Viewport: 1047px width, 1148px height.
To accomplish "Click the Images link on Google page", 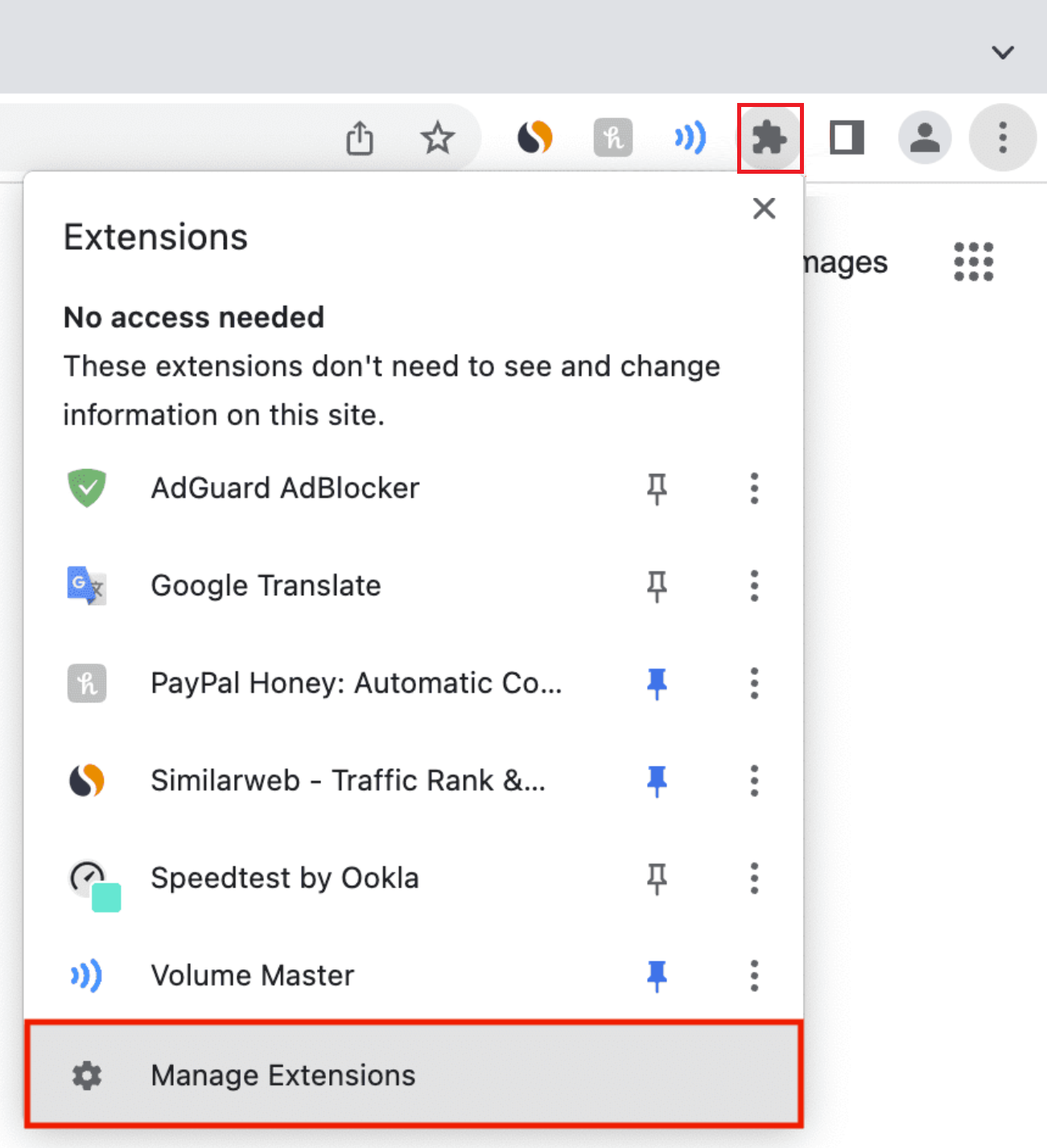I will pyautogui.click(x=846, y=263).
